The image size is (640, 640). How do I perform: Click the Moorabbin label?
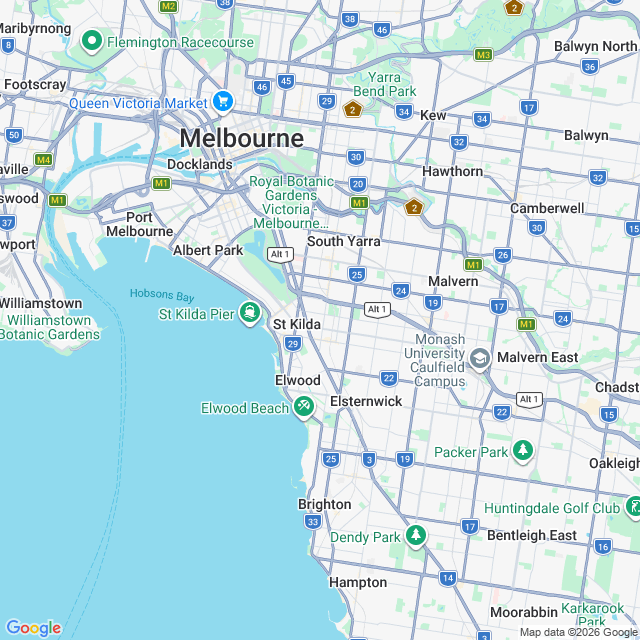(524, 612)
